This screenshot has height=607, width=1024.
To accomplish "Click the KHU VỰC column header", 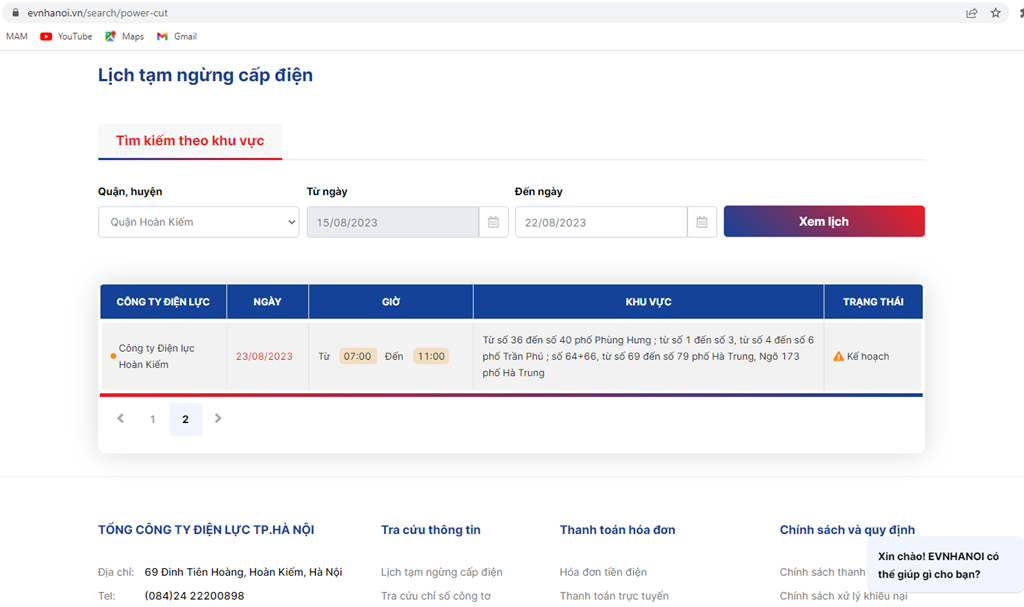I will [648, 302].
